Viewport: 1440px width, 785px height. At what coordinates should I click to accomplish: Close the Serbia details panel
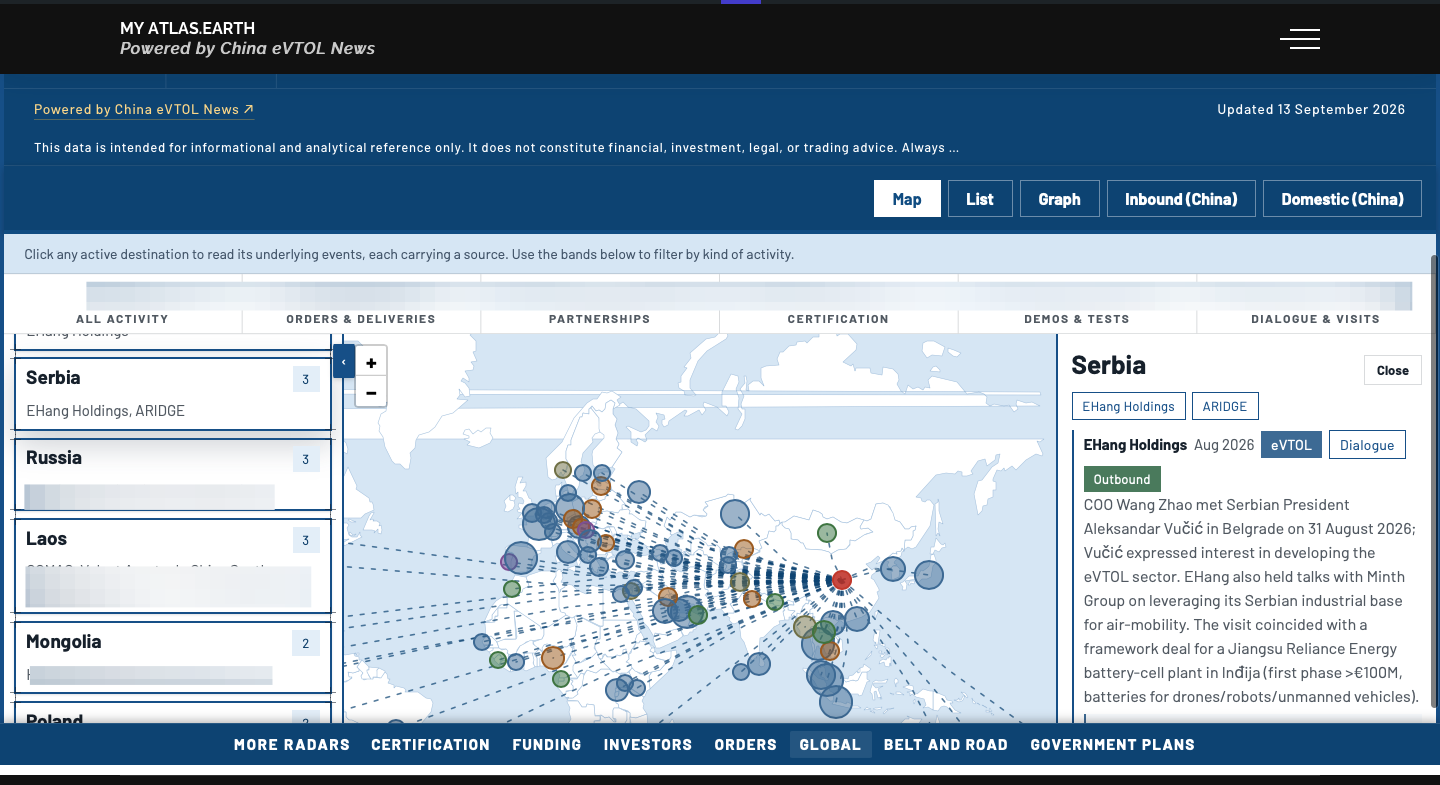pos(1392,370)
